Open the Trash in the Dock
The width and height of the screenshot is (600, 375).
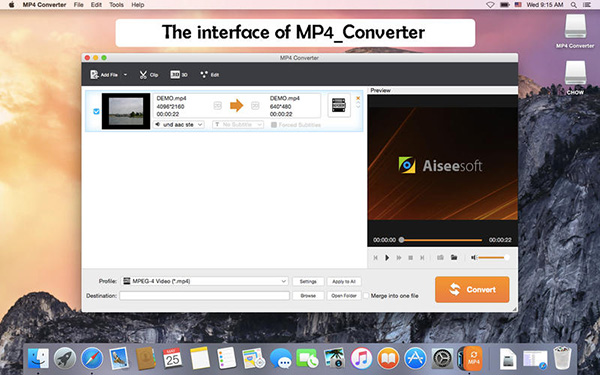click(562, 358)
